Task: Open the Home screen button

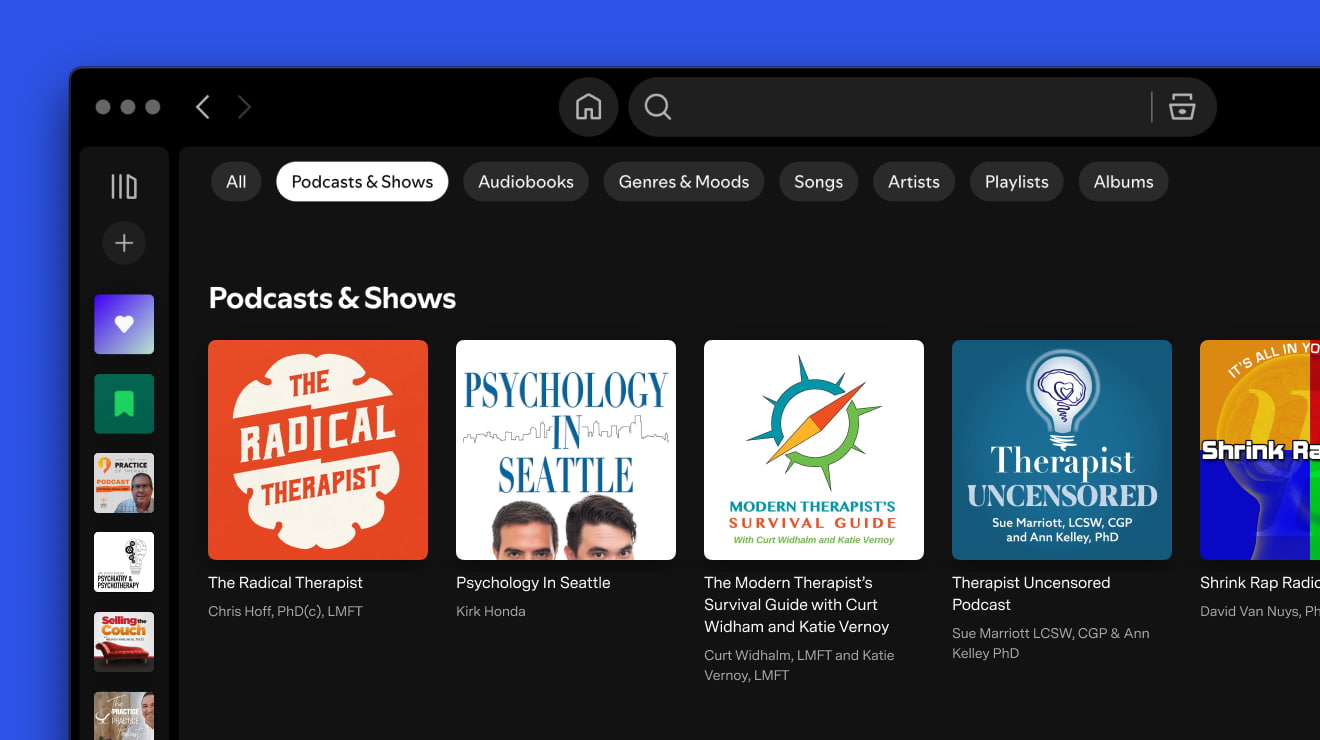Action: tap(588, 107)
